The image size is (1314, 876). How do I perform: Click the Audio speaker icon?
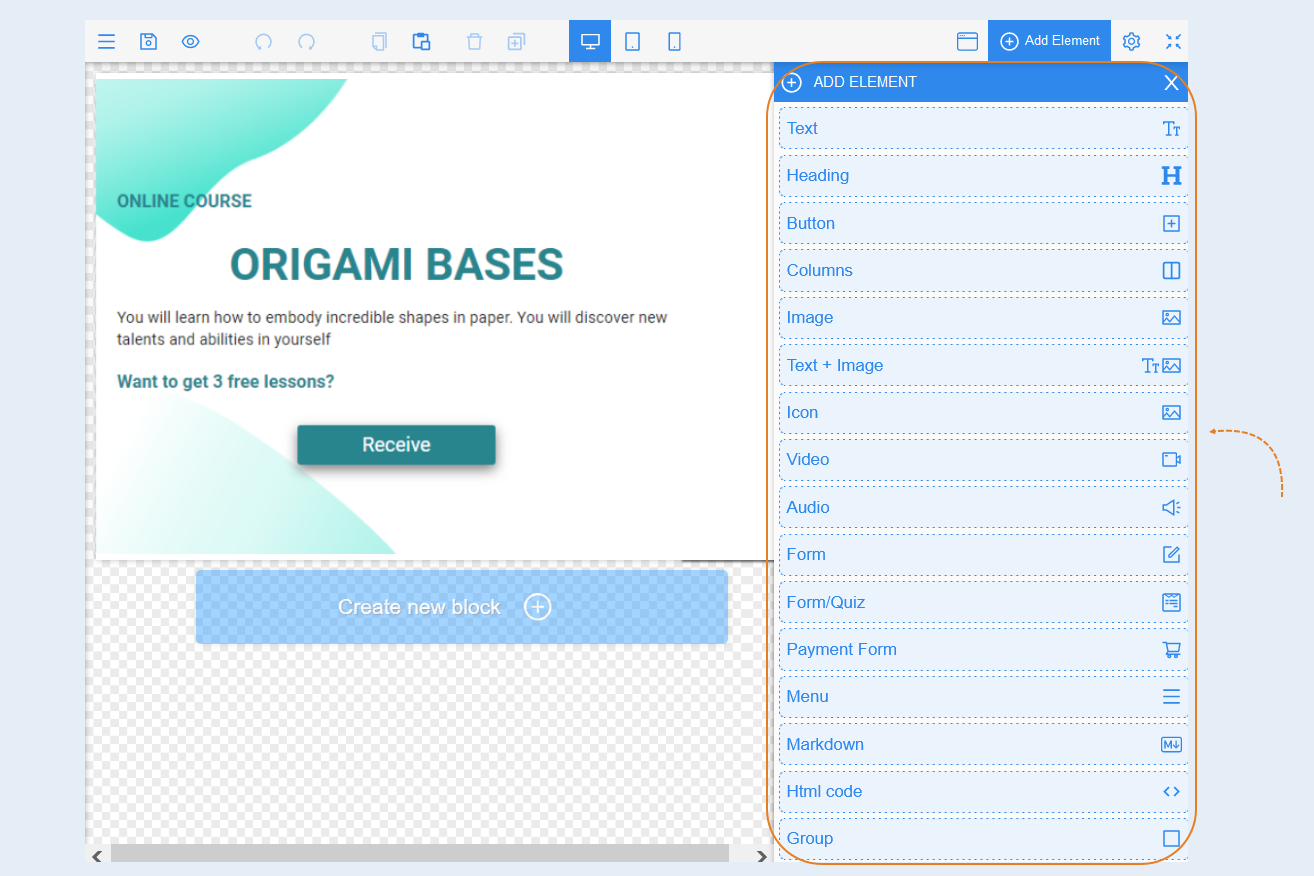click(x=1171, y=507)
